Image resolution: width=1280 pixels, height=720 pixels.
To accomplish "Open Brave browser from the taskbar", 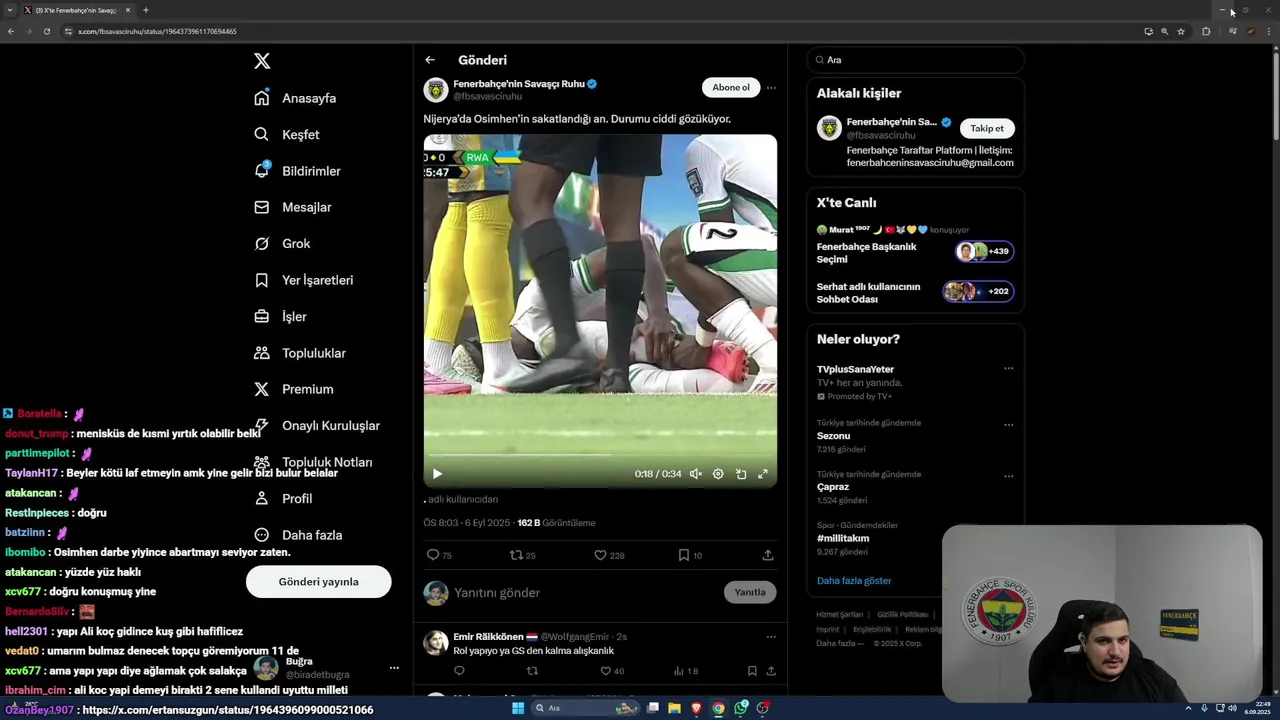I will (x=697, y=708).
